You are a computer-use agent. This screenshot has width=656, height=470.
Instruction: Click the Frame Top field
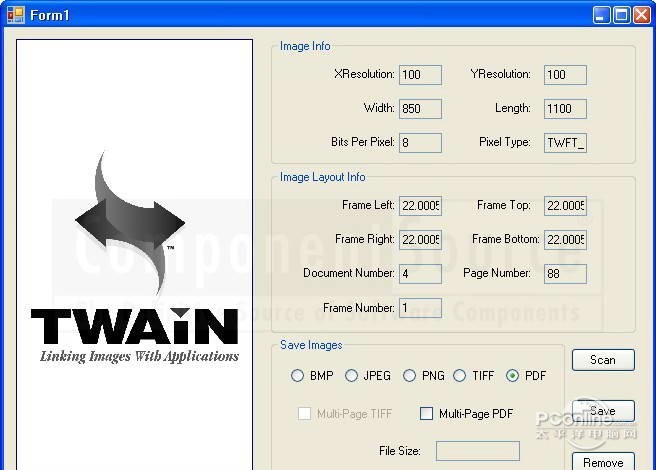[565, 206]
